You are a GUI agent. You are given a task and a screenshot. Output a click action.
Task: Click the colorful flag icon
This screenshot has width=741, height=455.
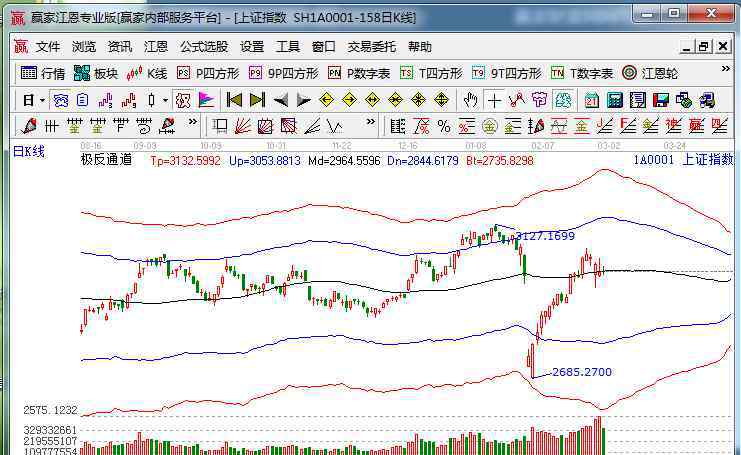pos(207,100)
